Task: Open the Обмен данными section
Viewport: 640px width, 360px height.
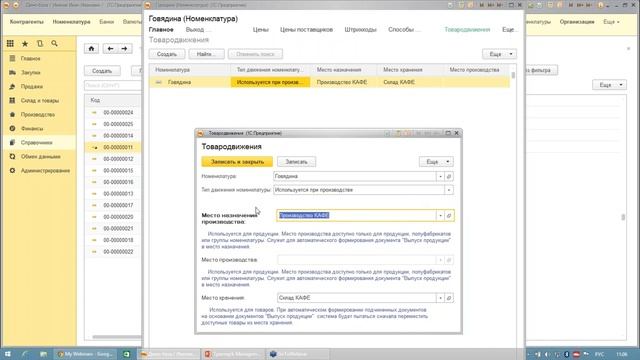Action: coord(40,156)
